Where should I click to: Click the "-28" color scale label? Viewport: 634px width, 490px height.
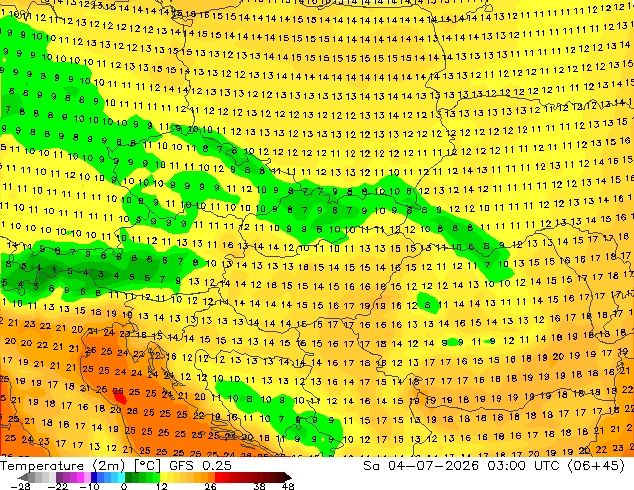[20, 486]
